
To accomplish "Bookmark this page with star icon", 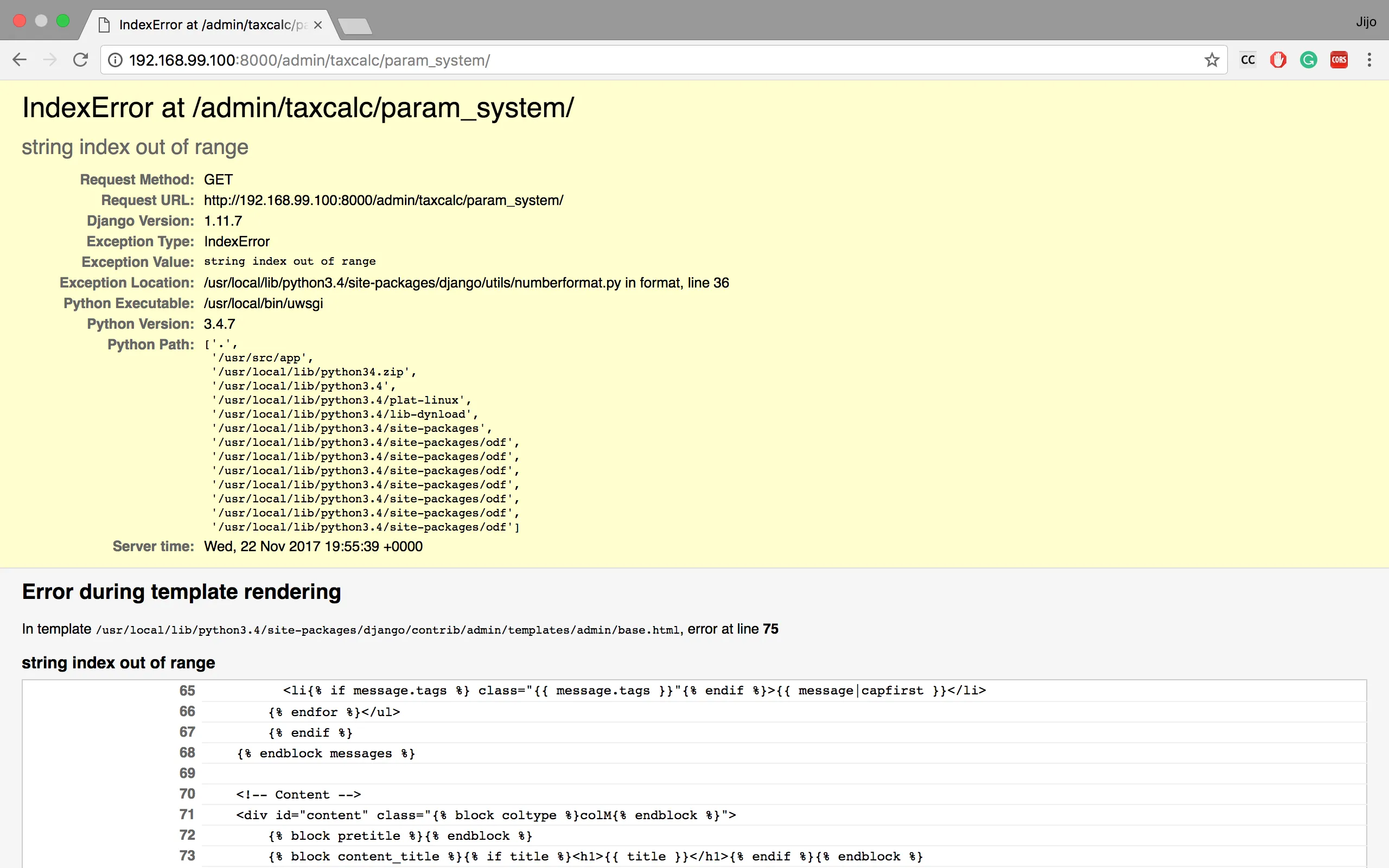I will click(1211, 60).
